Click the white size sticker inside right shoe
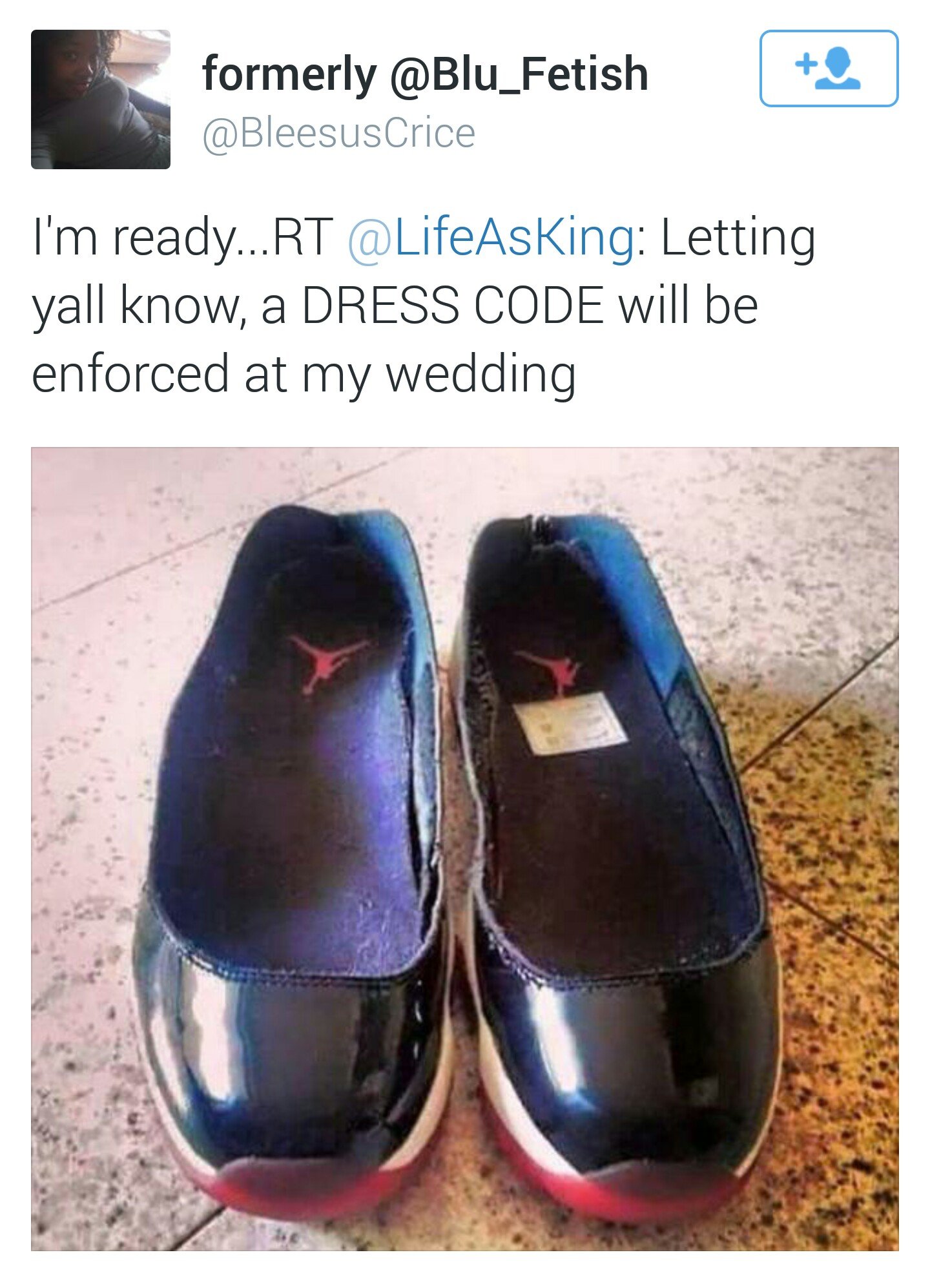The height and width of the screenshot is (1288, 930). point(569,725)
